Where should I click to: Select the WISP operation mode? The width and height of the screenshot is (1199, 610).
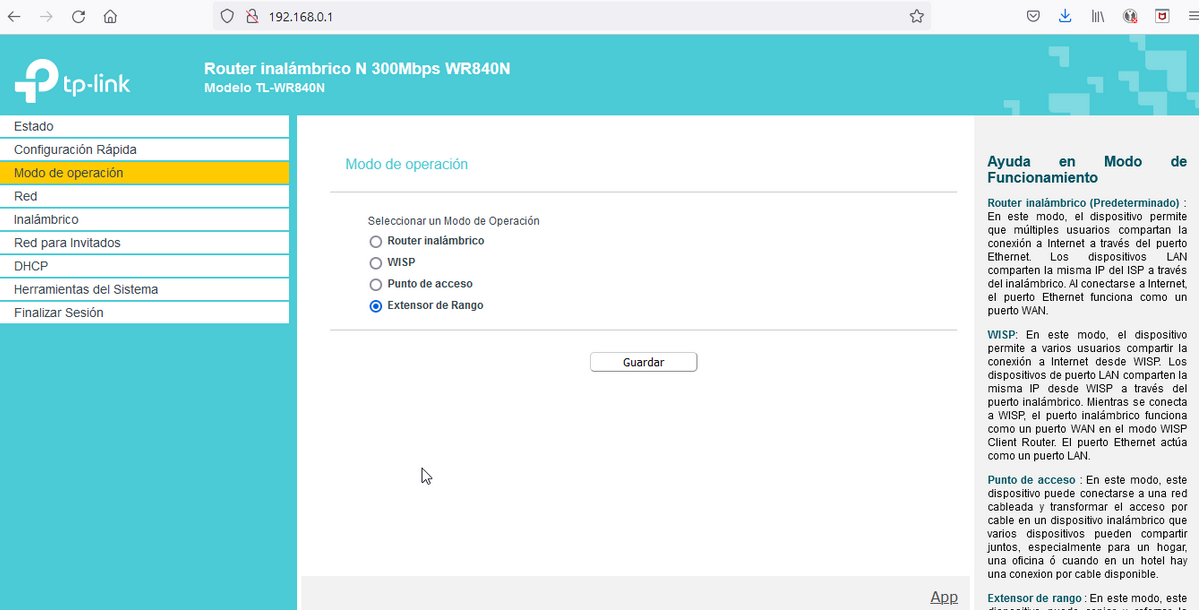(x=375, y=262)
